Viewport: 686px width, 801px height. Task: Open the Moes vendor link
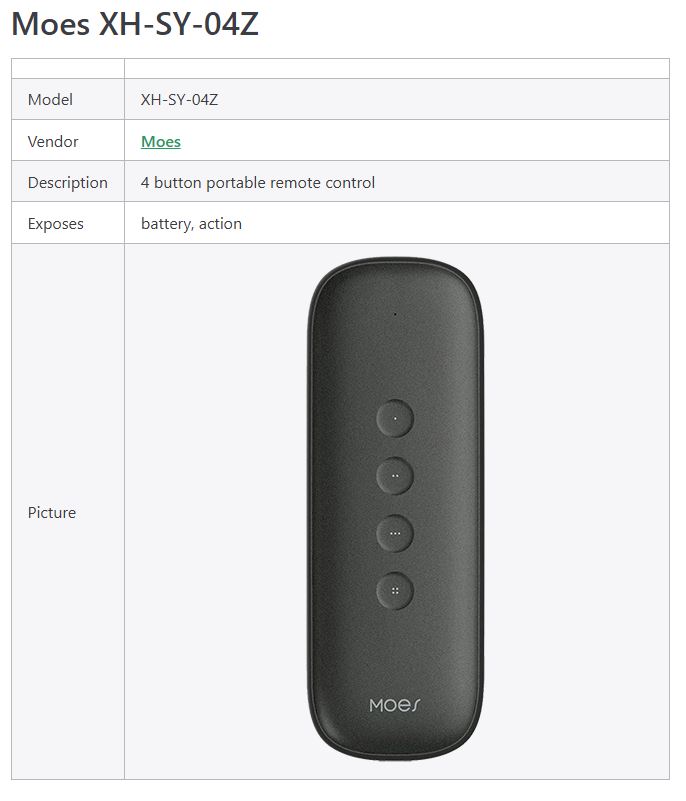[160, 142]
